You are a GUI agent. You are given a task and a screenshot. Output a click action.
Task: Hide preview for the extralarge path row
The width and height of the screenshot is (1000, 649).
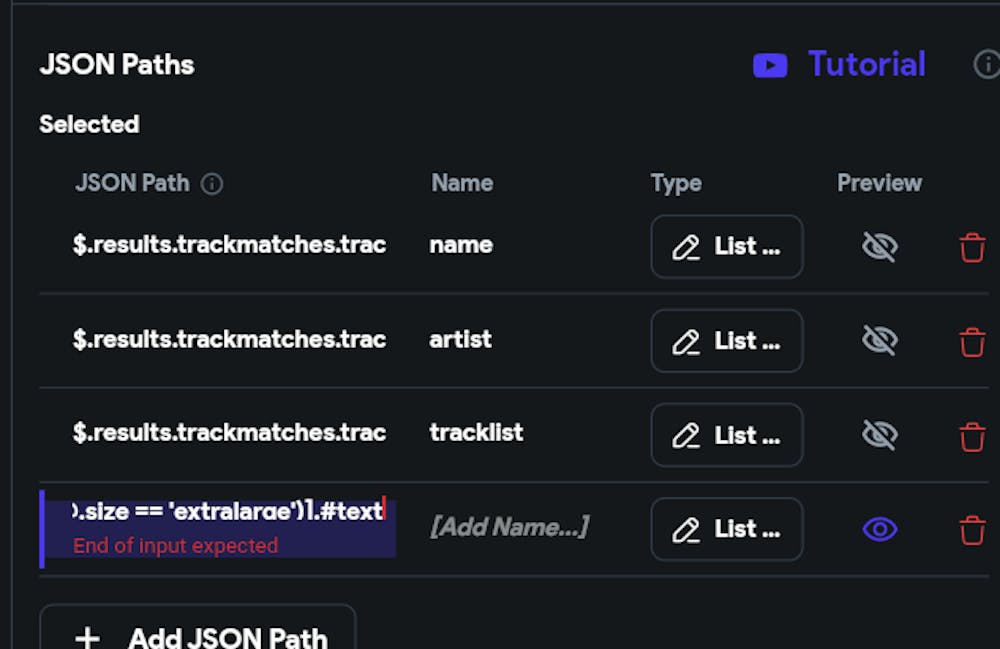[x=879, y=530]
